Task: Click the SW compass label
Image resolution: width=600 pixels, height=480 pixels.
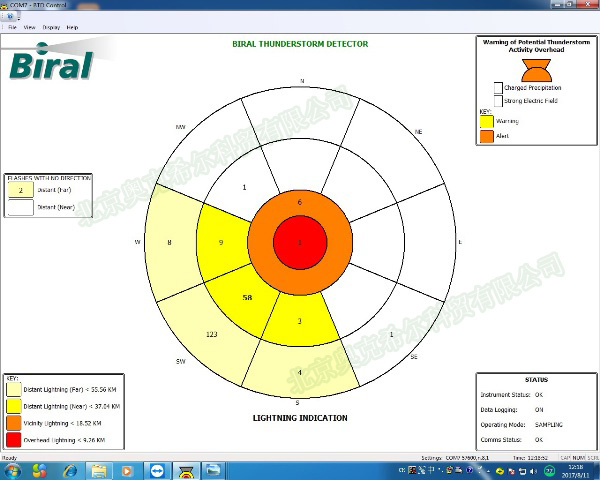Action: 181,361
